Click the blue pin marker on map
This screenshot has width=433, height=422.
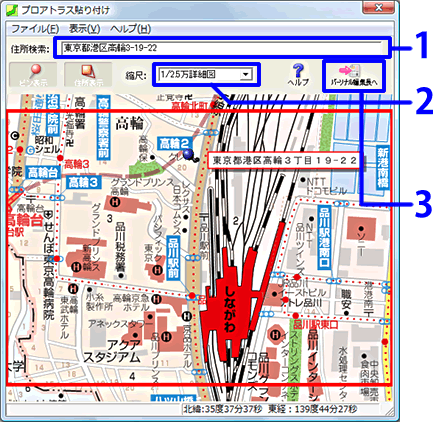pos(189,154)
